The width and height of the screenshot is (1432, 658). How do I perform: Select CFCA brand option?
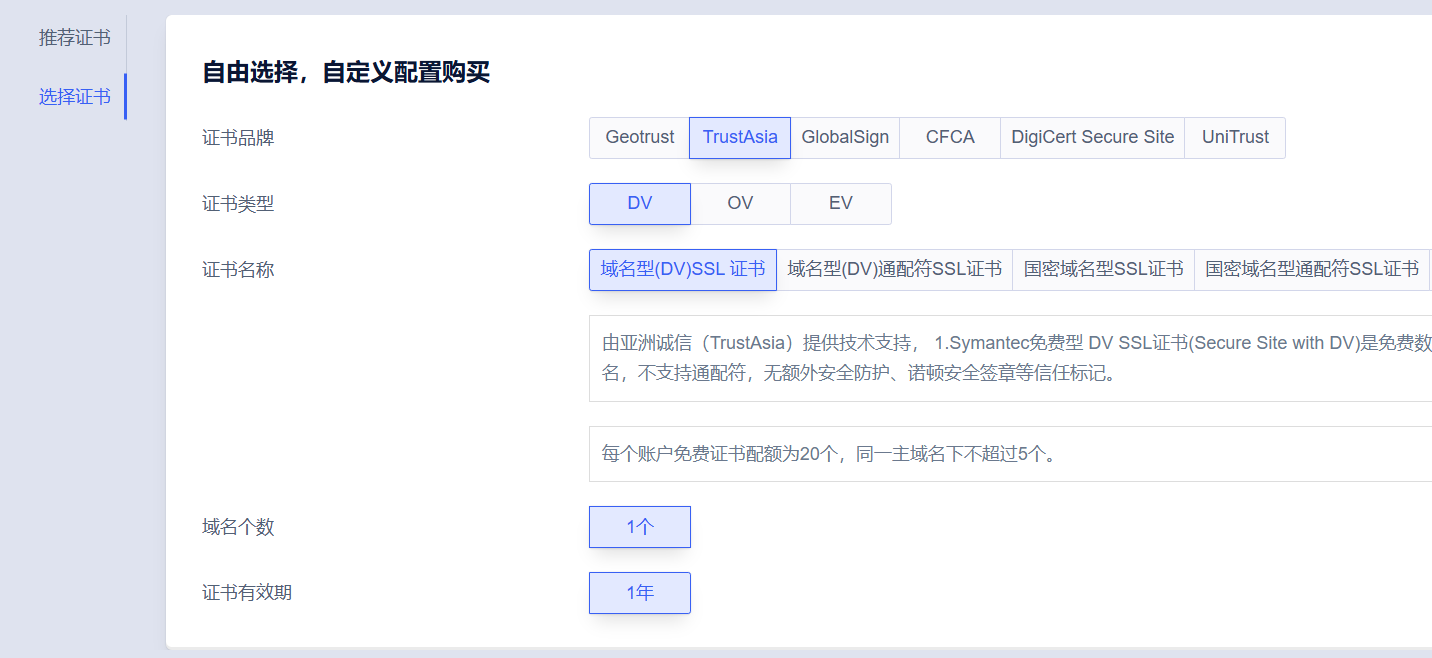[x=950, y=138]
